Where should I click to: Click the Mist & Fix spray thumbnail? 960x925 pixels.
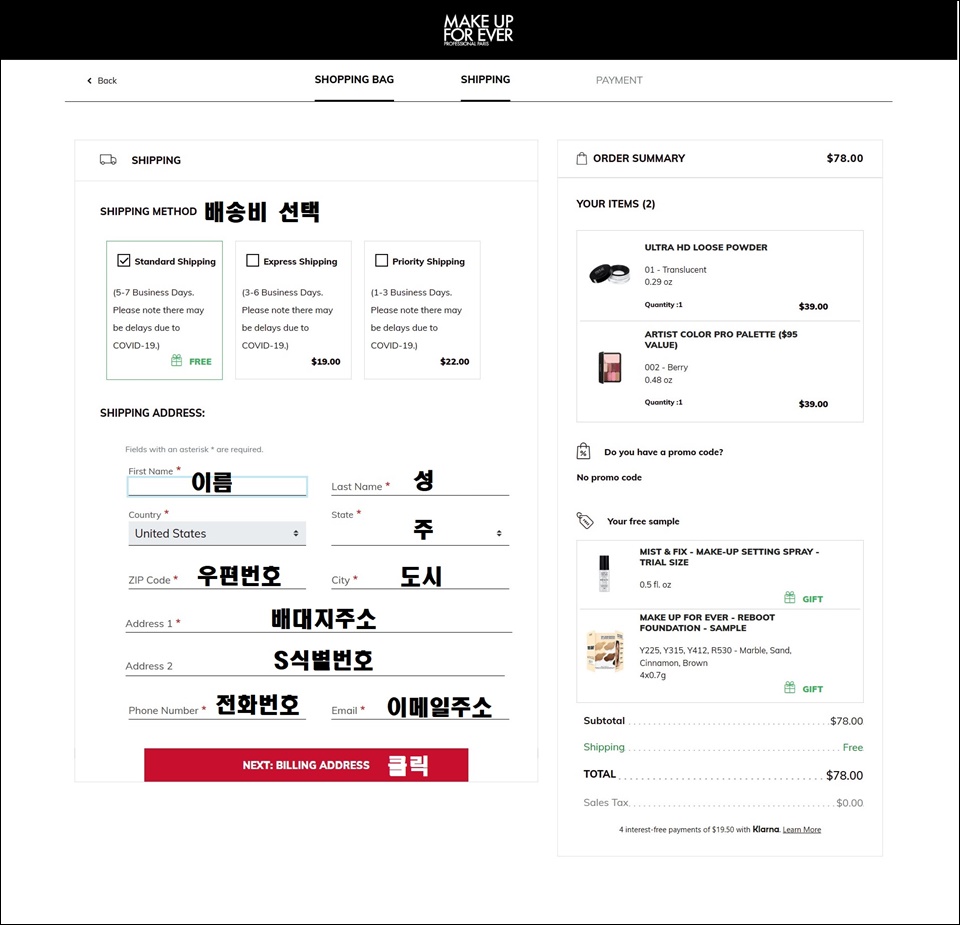pos(604,573)
